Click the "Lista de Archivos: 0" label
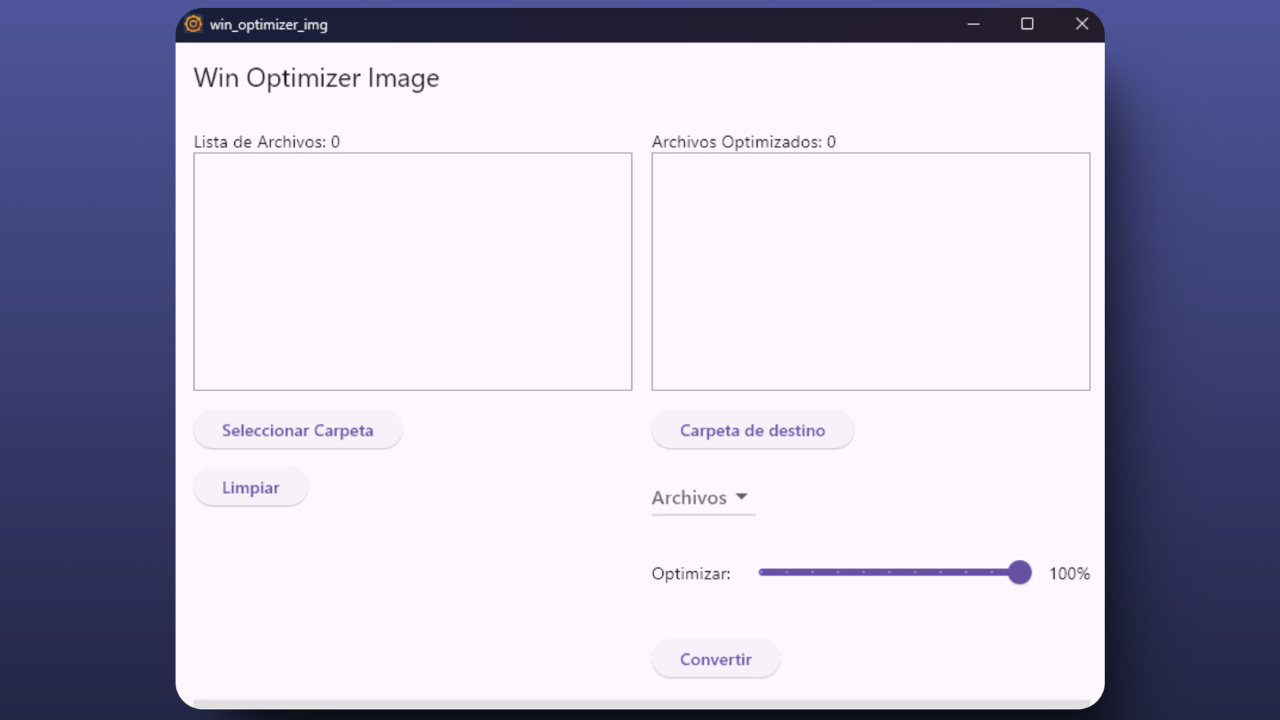1280x720 pixels. 267,142
